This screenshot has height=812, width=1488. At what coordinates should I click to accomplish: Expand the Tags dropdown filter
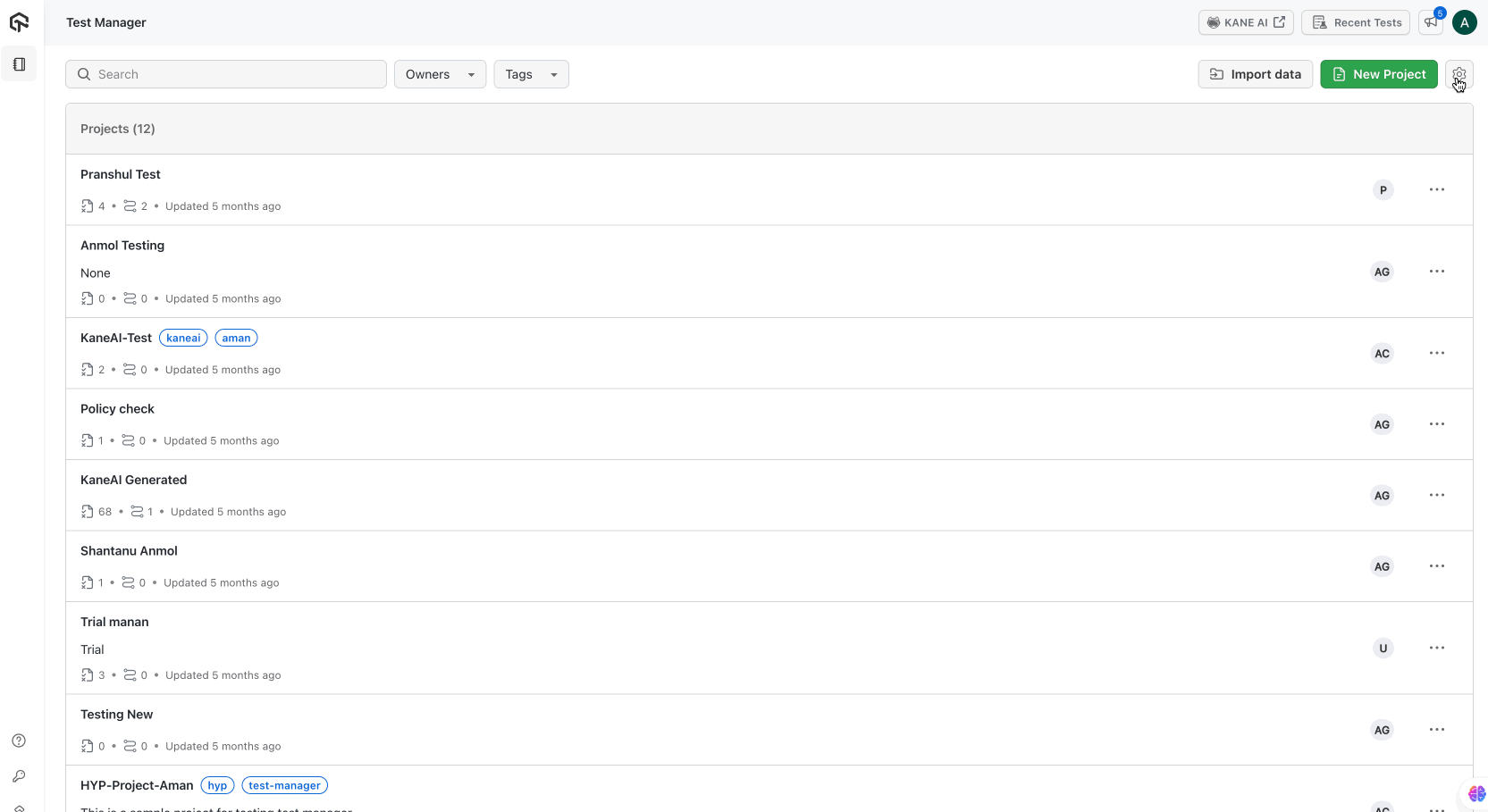pyautogui.click(x=531, y=74)
